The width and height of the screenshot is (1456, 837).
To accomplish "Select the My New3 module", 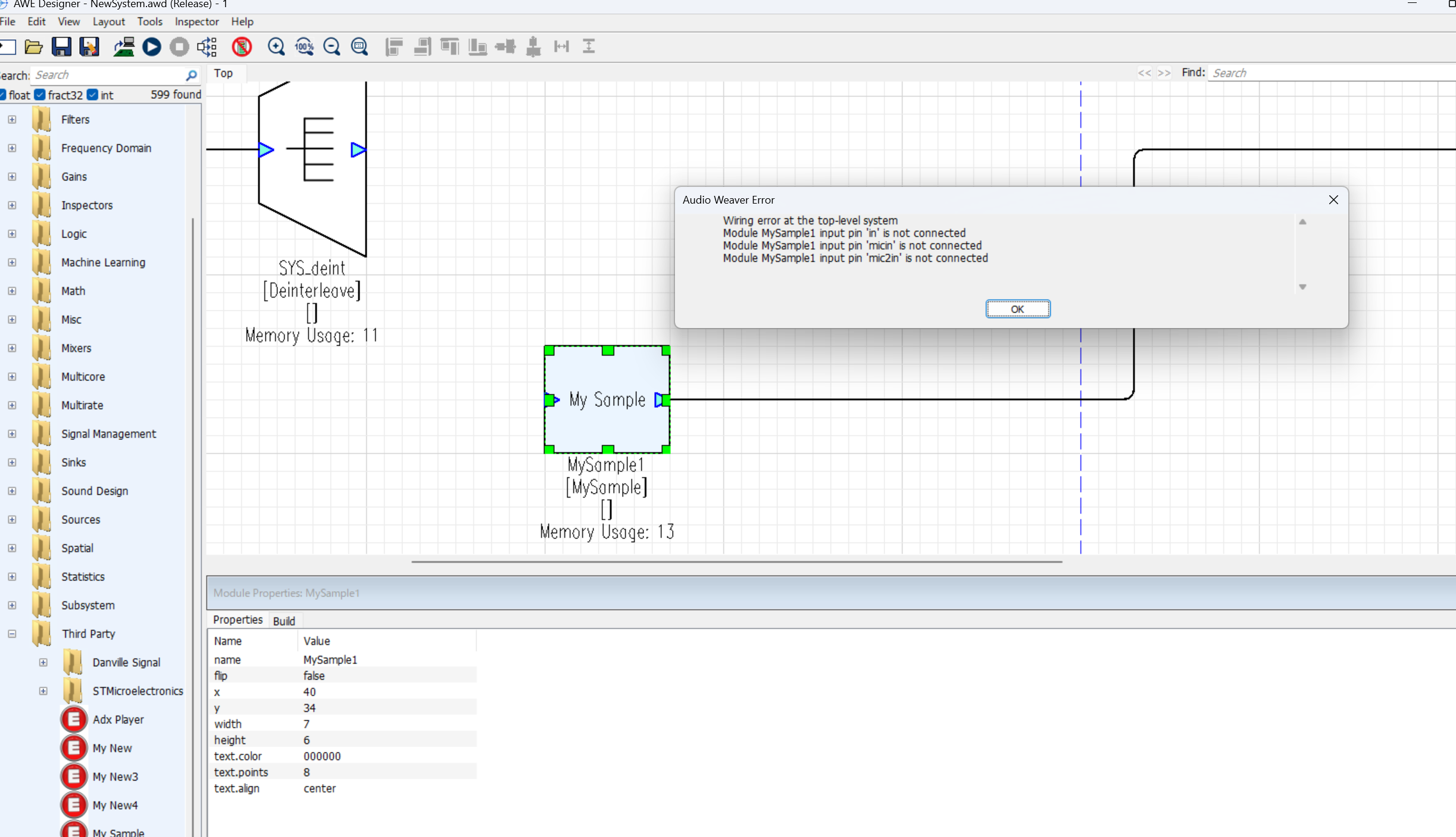I will click(x=115, y=776).
